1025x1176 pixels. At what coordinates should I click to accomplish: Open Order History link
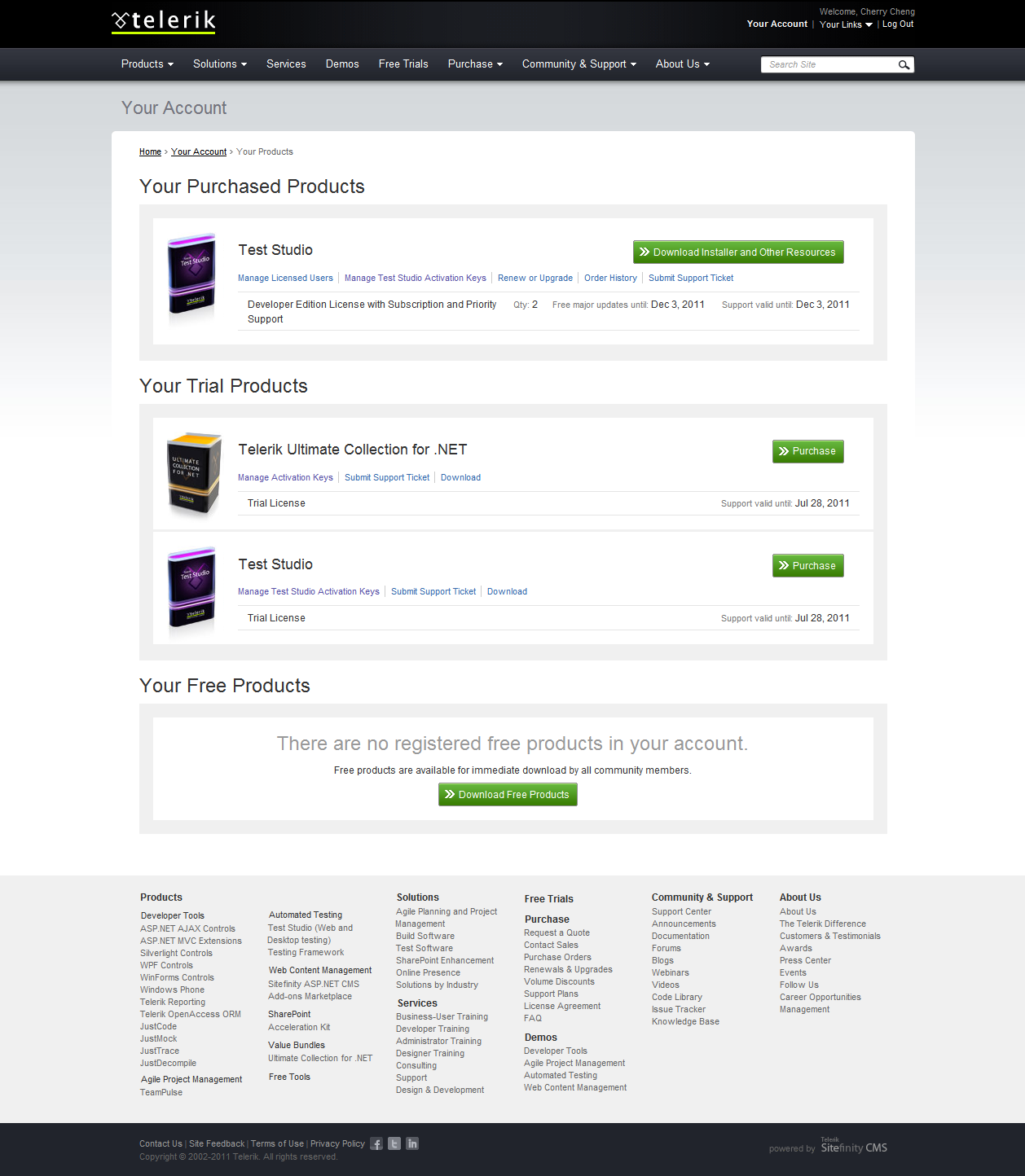tap(610, 278)
